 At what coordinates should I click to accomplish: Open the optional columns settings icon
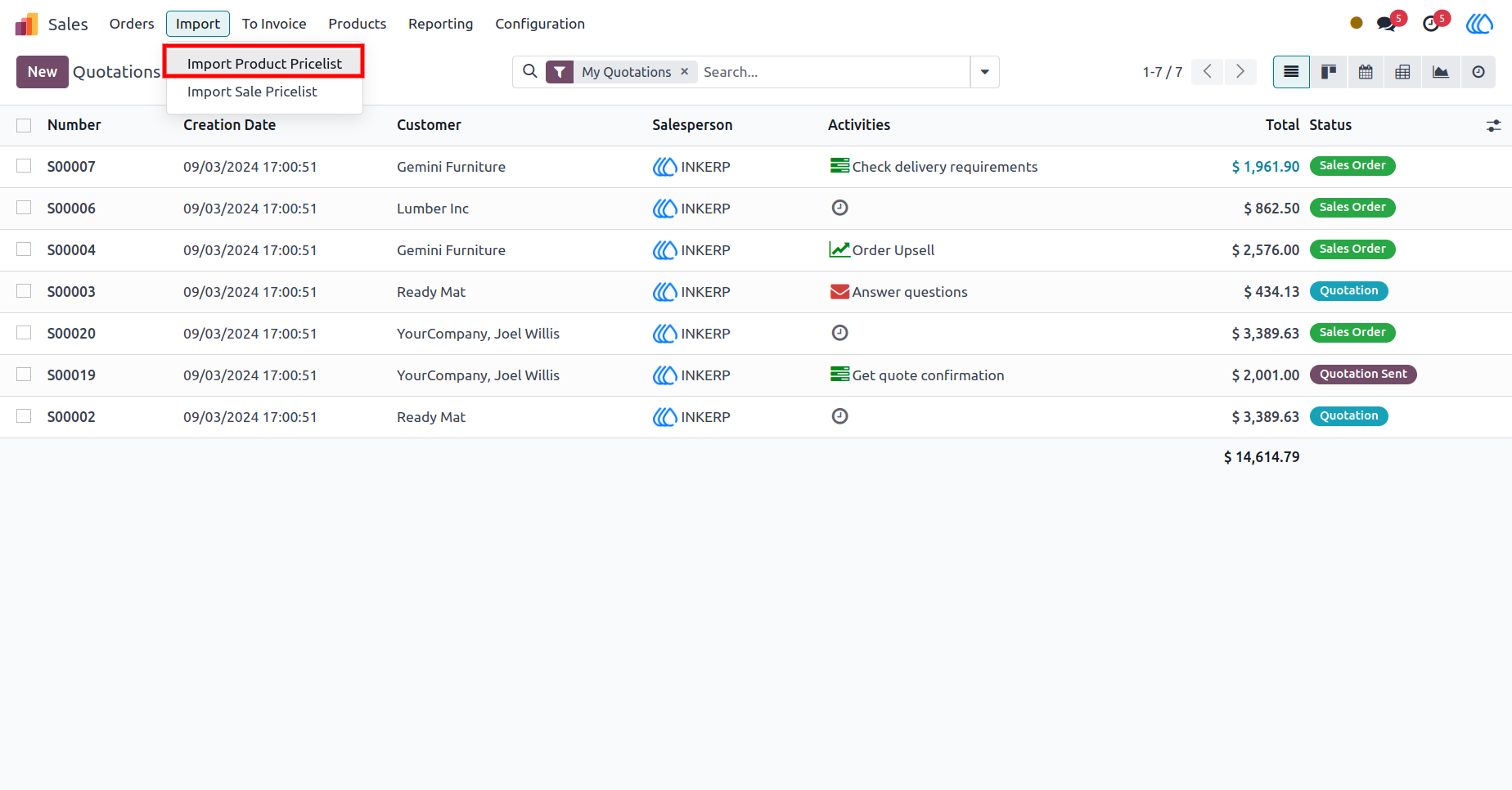1493,126
